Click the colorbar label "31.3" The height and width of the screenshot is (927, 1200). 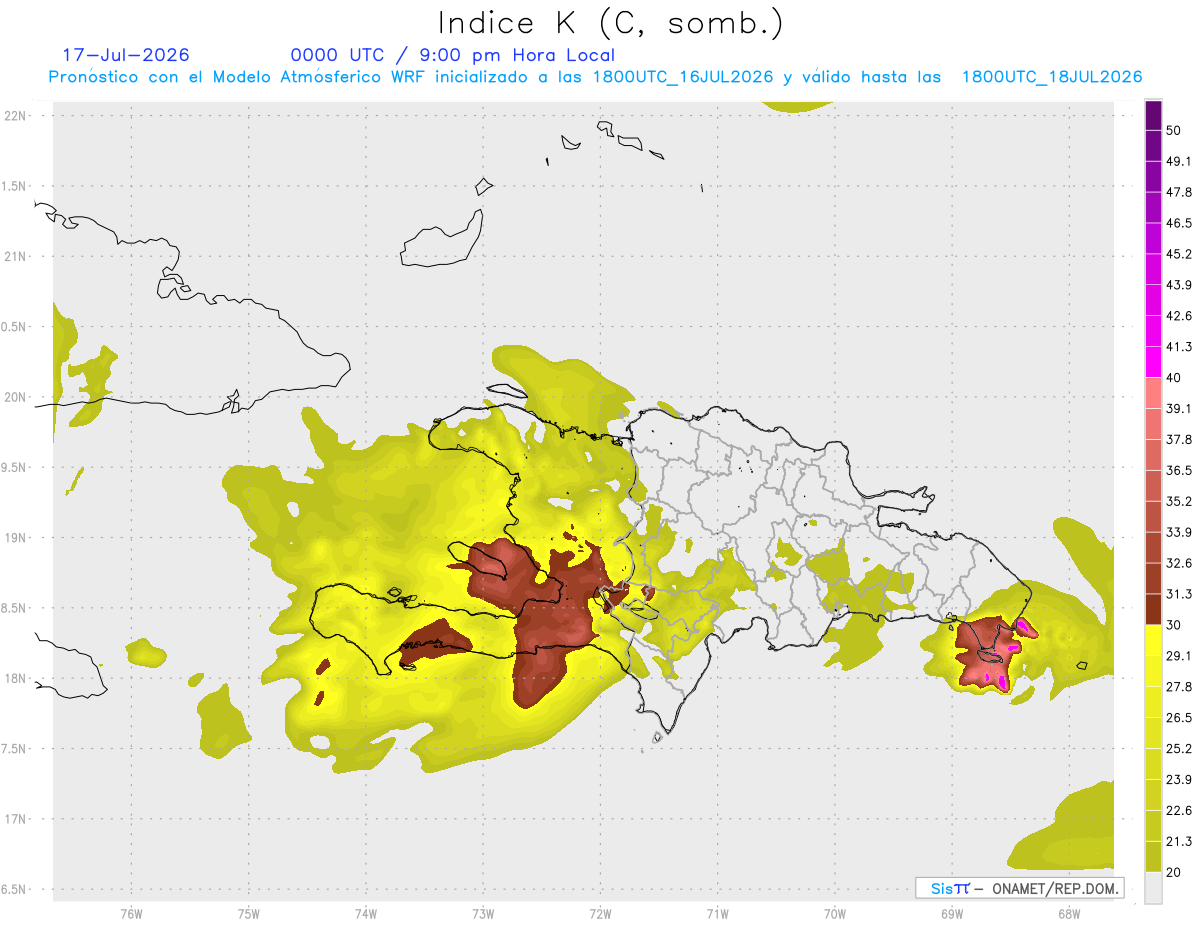point(1179,594)
